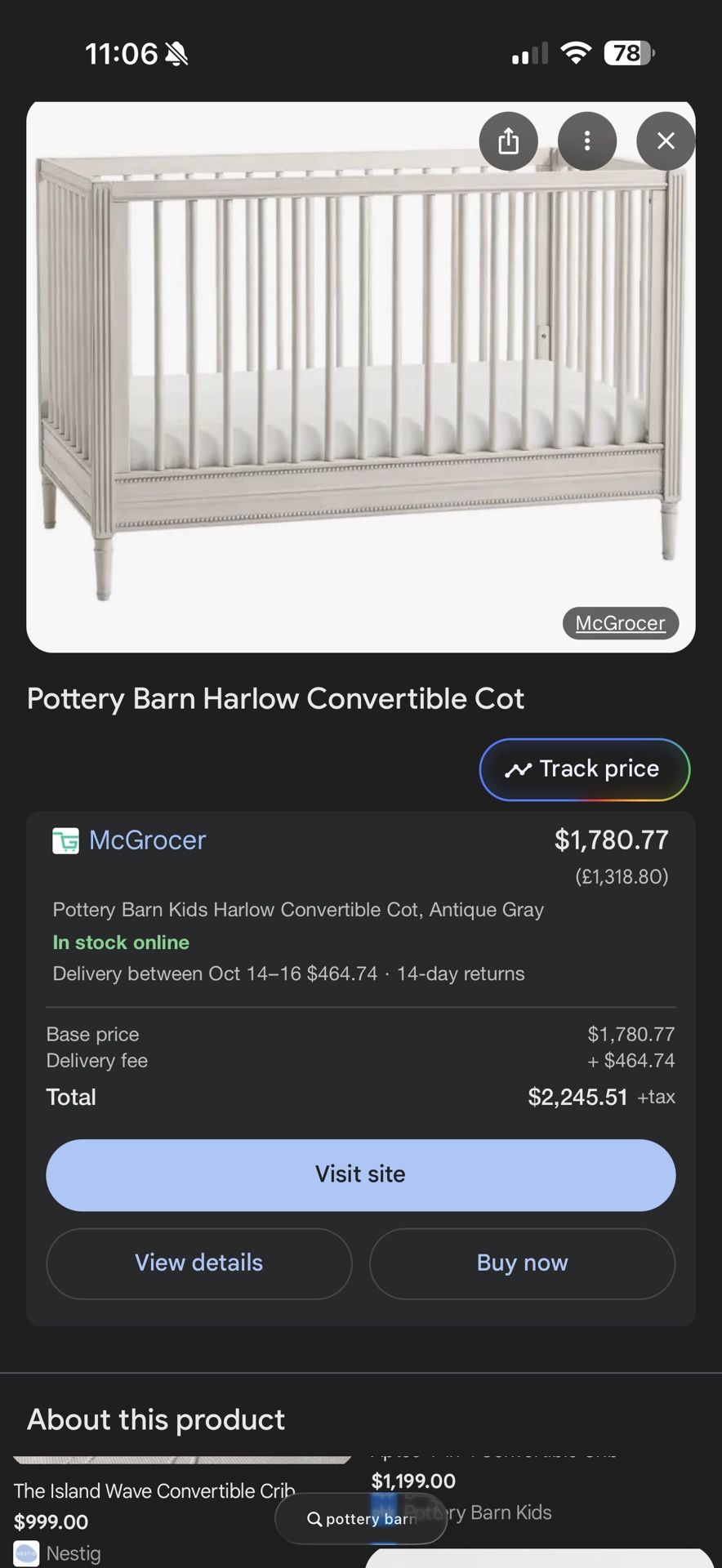Image resolution: width=722 pixels, height=1568 pixels.
Task: Close the product overlay with X
Action: coord(666,141)
